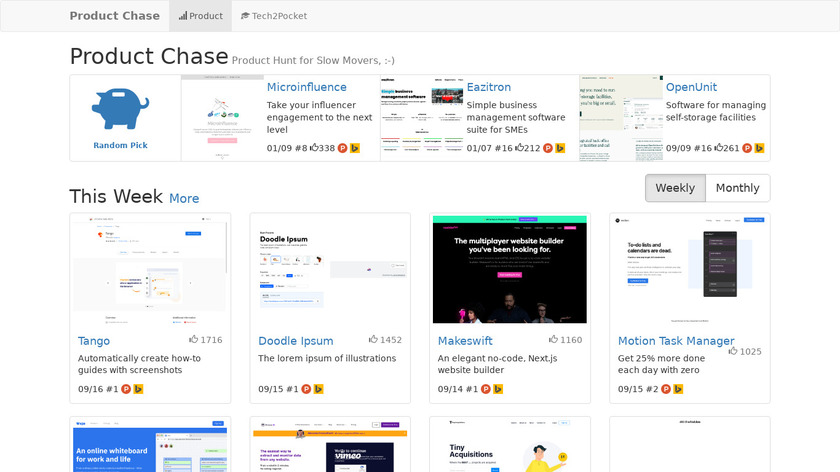Click the Product Chase brand link
The width and height of the screenshot is (840, 472).
coord(114,16)
